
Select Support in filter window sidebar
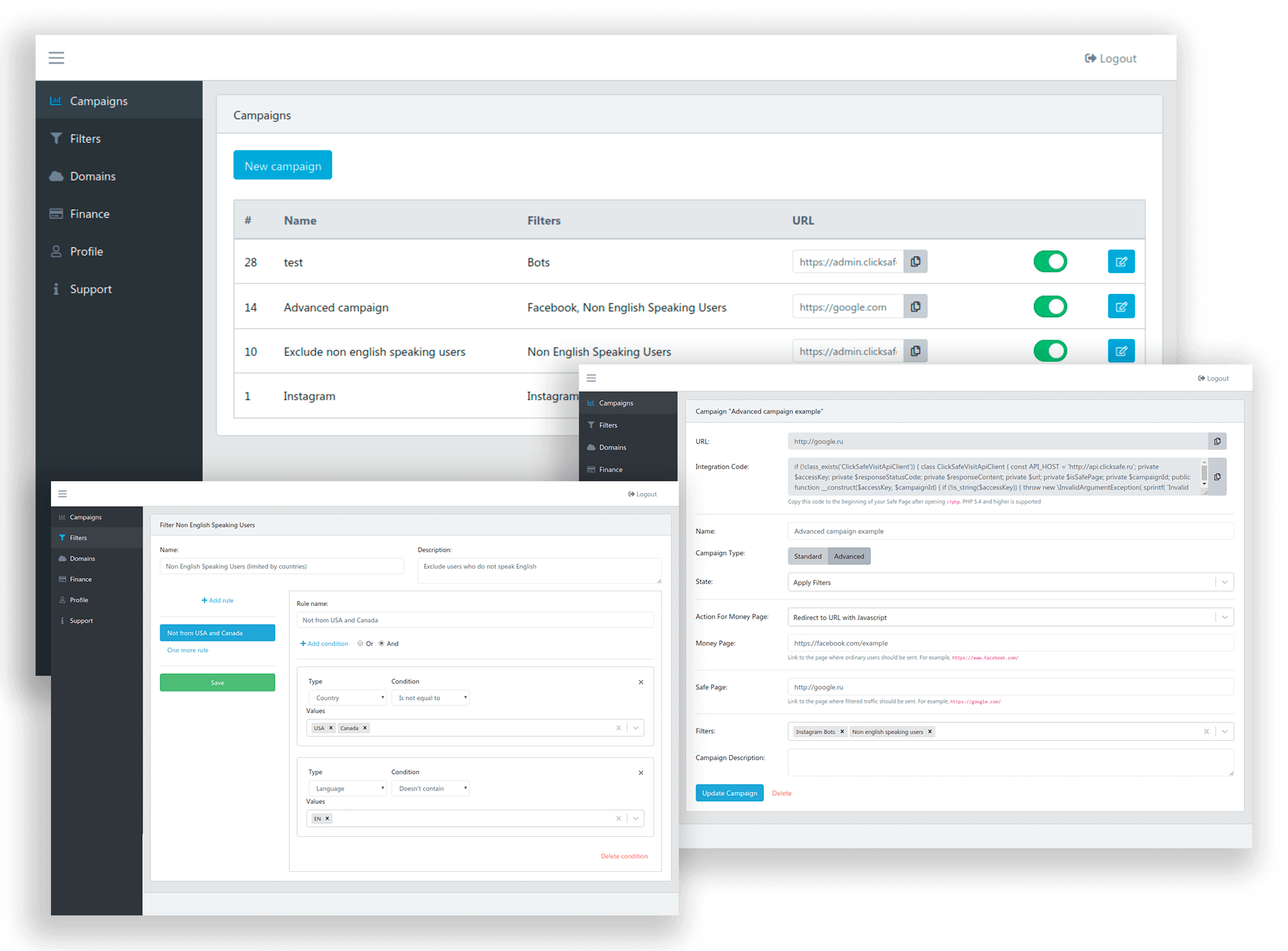point(97,621)
